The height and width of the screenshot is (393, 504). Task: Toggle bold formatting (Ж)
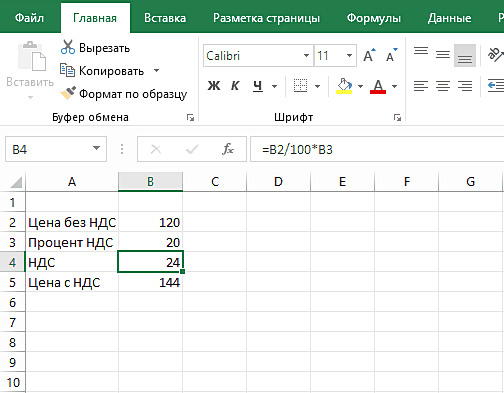214,86
